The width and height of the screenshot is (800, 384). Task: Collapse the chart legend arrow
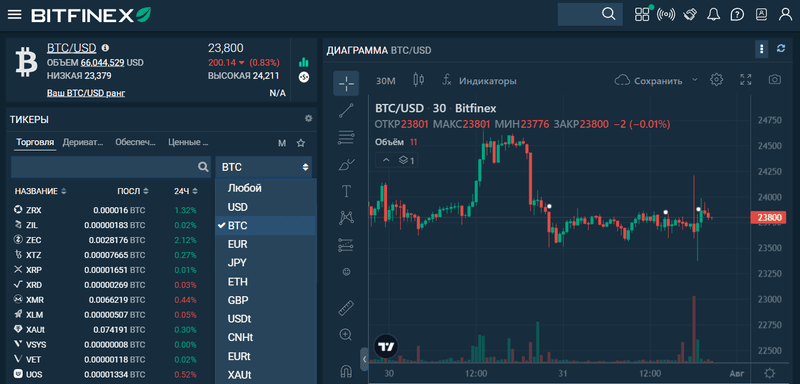[x=386, y=161]
